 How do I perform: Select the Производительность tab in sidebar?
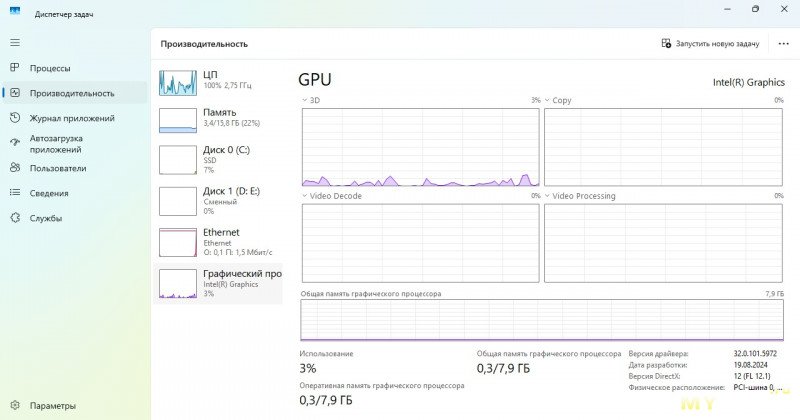(71, 93)
